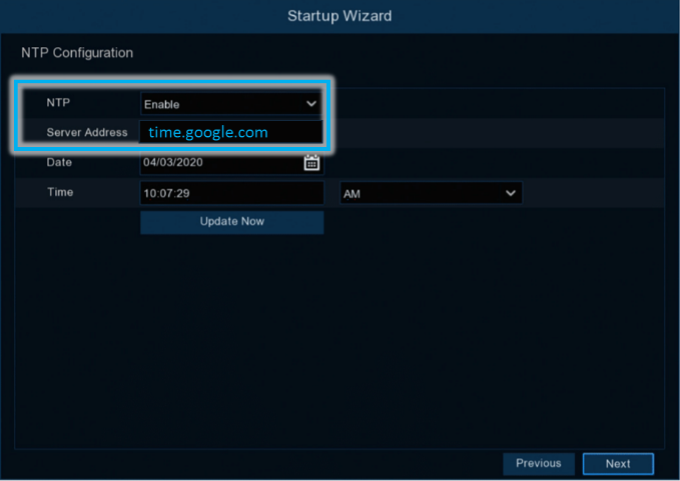Screen dimensions: 680x481
Task: Select the Date field showing 04/03/2020
Action: 220,162
